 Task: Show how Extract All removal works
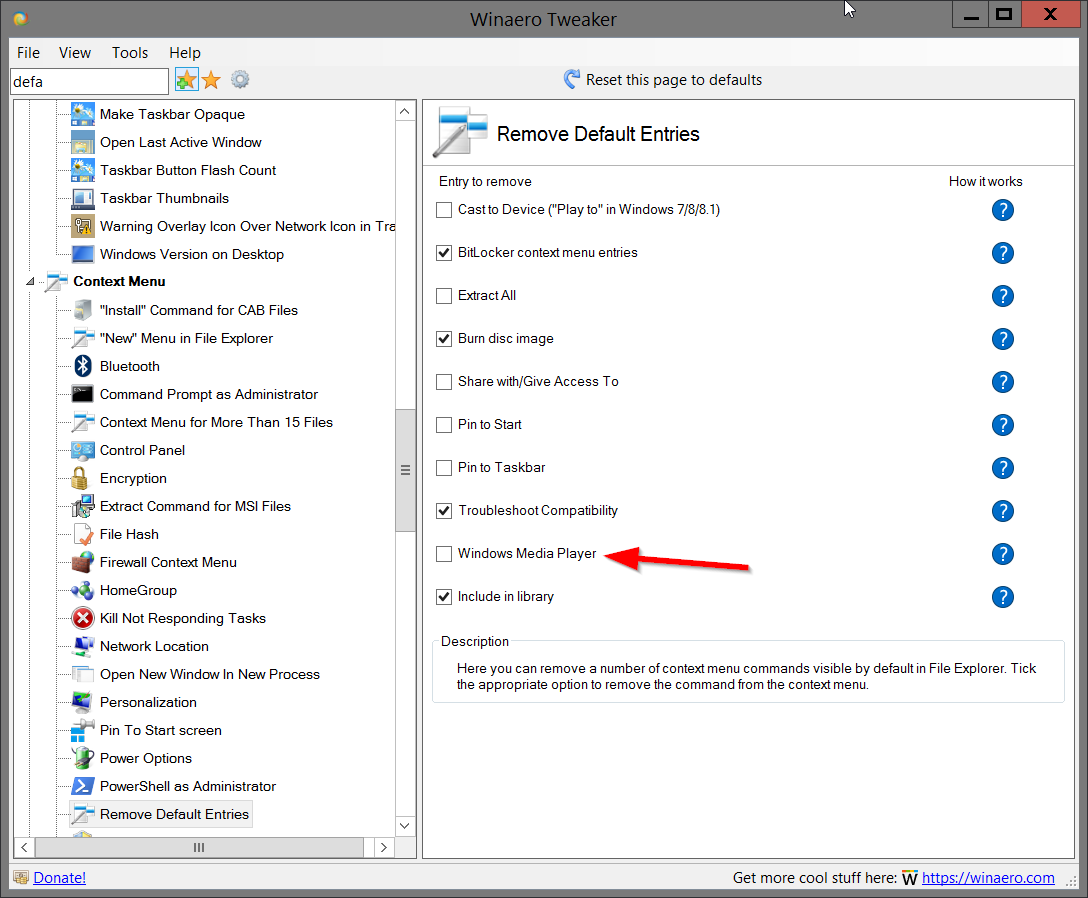point(1003,296)
